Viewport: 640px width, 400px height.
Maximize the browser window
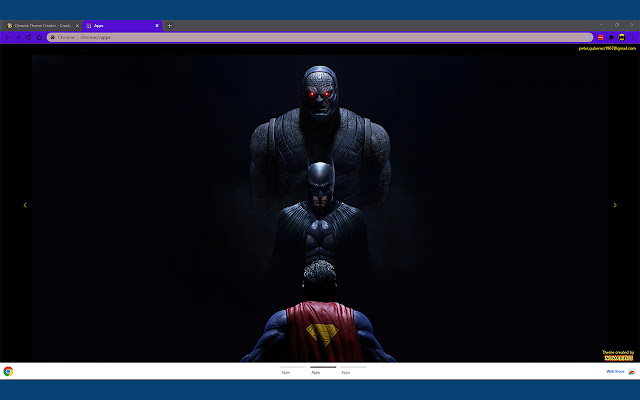coord(617,25)
